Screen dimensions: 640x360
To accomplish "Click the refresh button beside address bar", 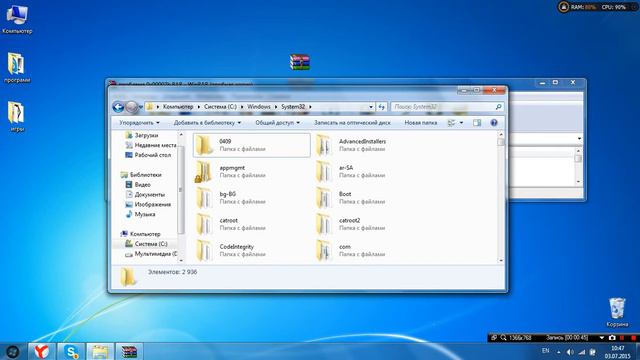I will (x=382, y=107).
